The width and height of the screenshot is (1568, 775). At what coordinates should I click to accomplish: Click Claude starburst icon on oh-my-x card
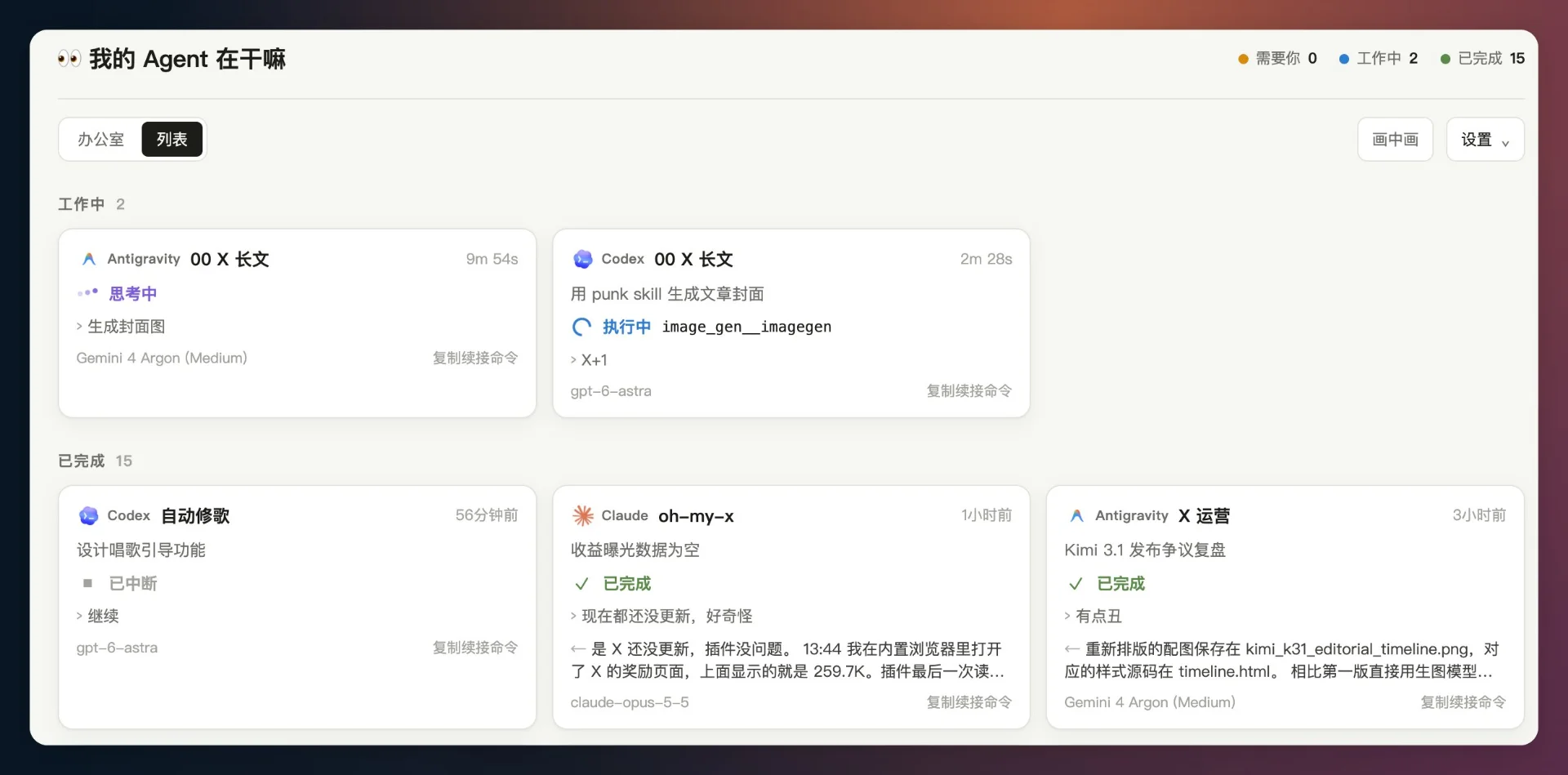click(582, 515)
